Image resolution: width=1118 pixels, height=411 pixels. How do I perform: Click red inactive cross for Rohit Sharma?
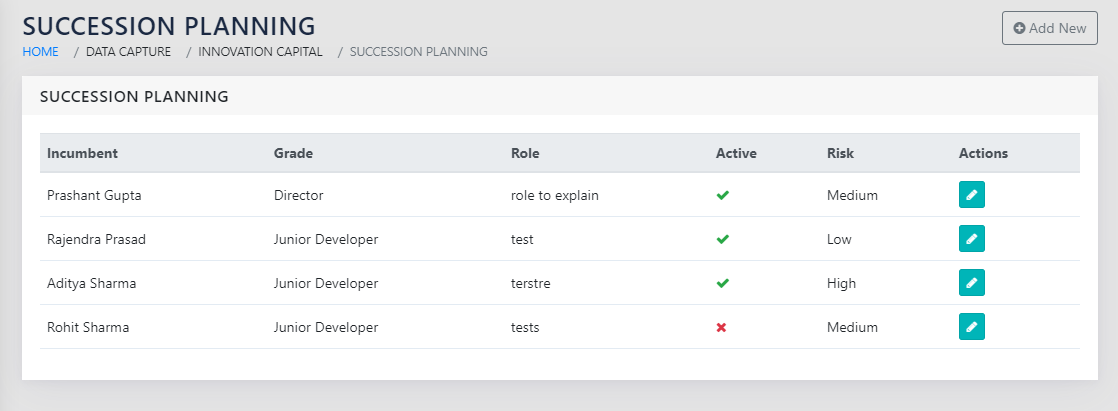coord(722,328)
